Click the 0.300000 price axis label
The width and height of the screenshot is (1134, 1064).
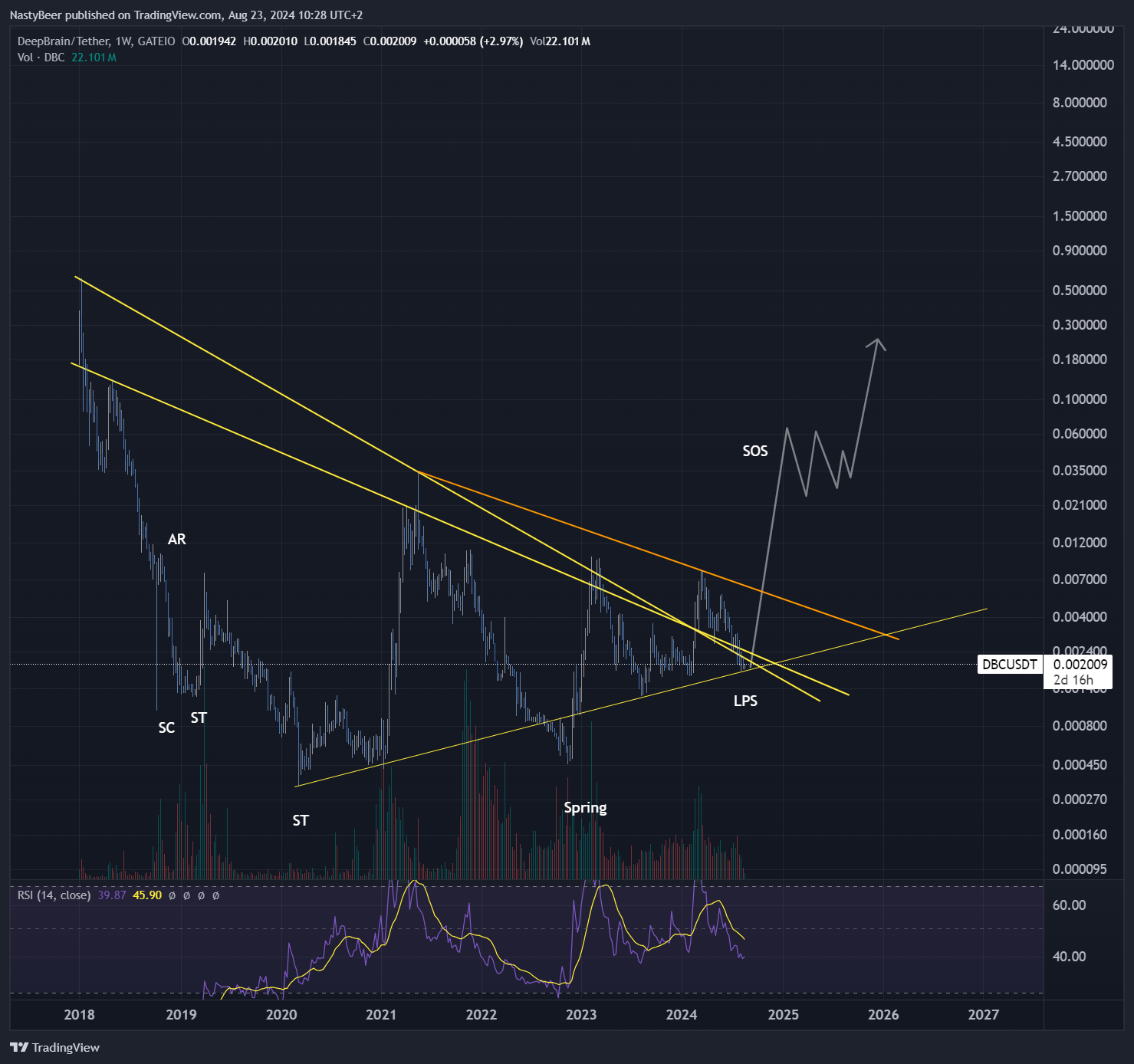tap(1080, 325)
